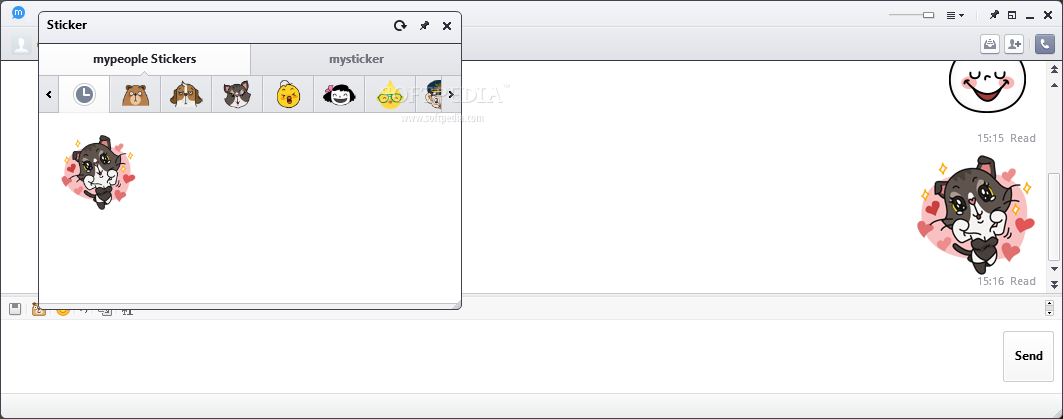
Task: Click the screen capture icon in chat toolbar
Action: (106, 311)
